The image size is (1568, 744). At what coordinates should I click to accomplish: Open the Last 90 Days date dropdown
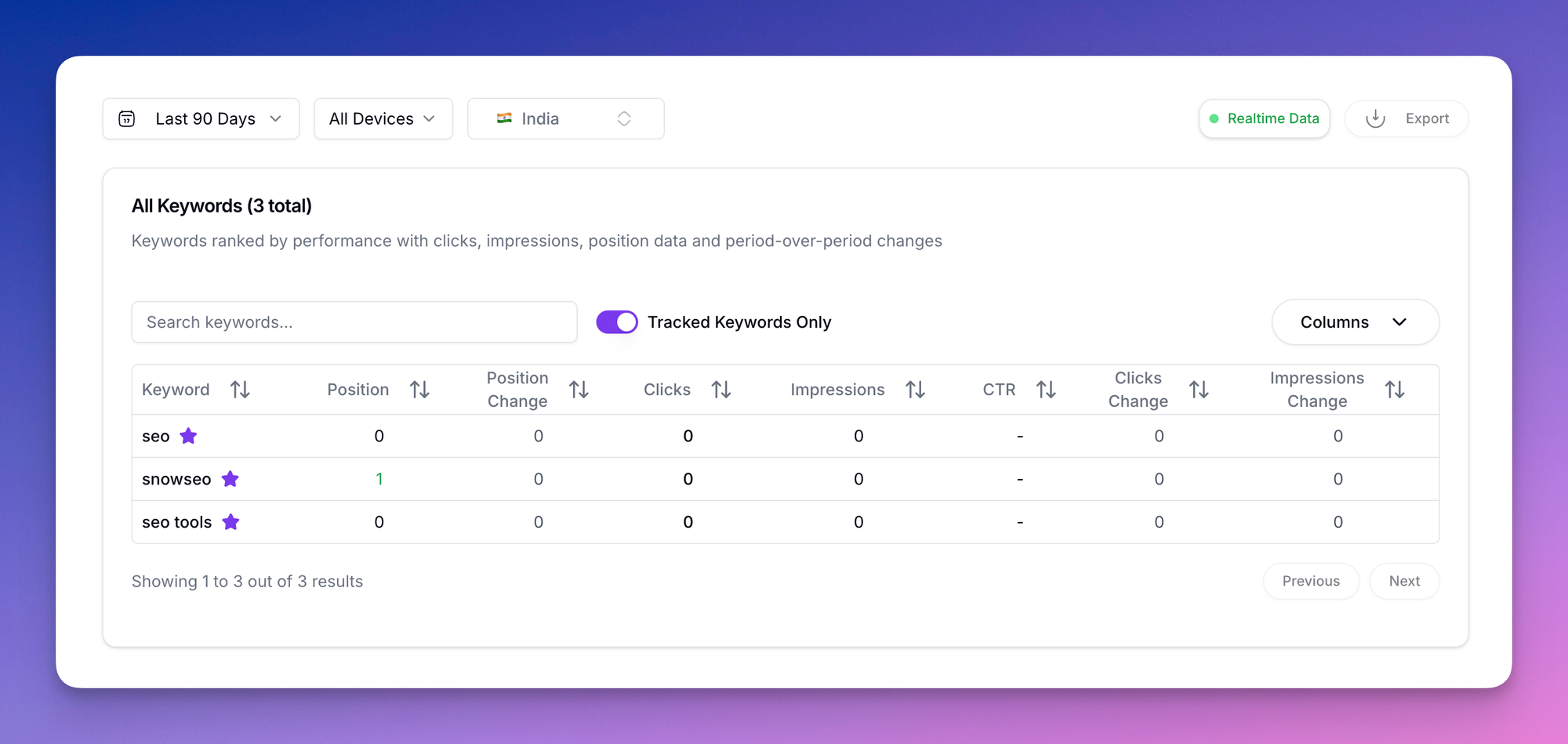(200, 118)
